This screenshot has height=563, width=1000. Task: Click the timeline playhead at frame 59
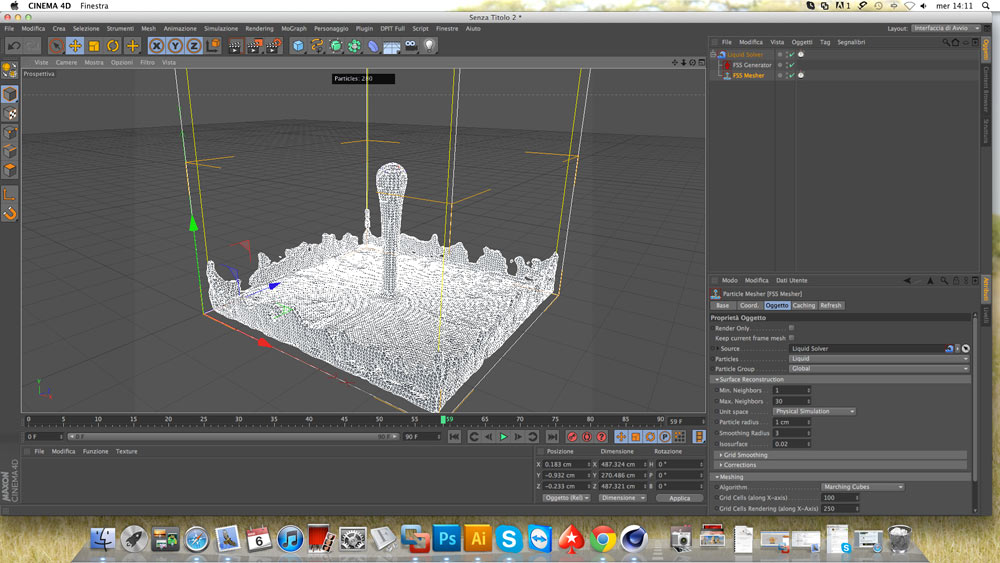[x=443, y=420]
